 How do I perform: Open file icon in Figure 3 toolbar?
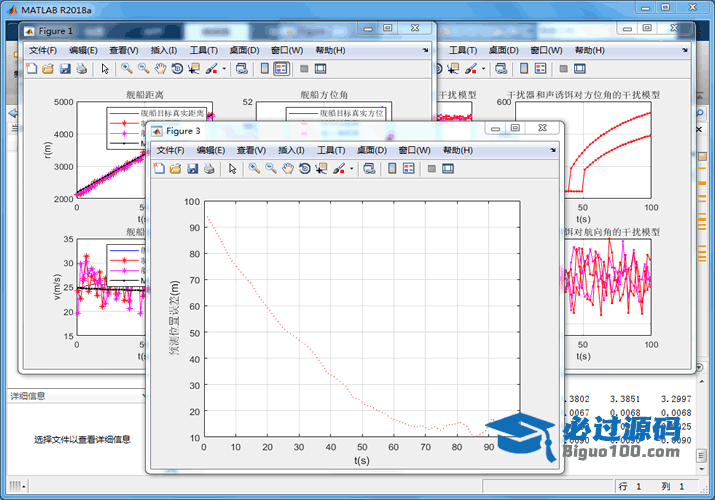click(176, 169)
